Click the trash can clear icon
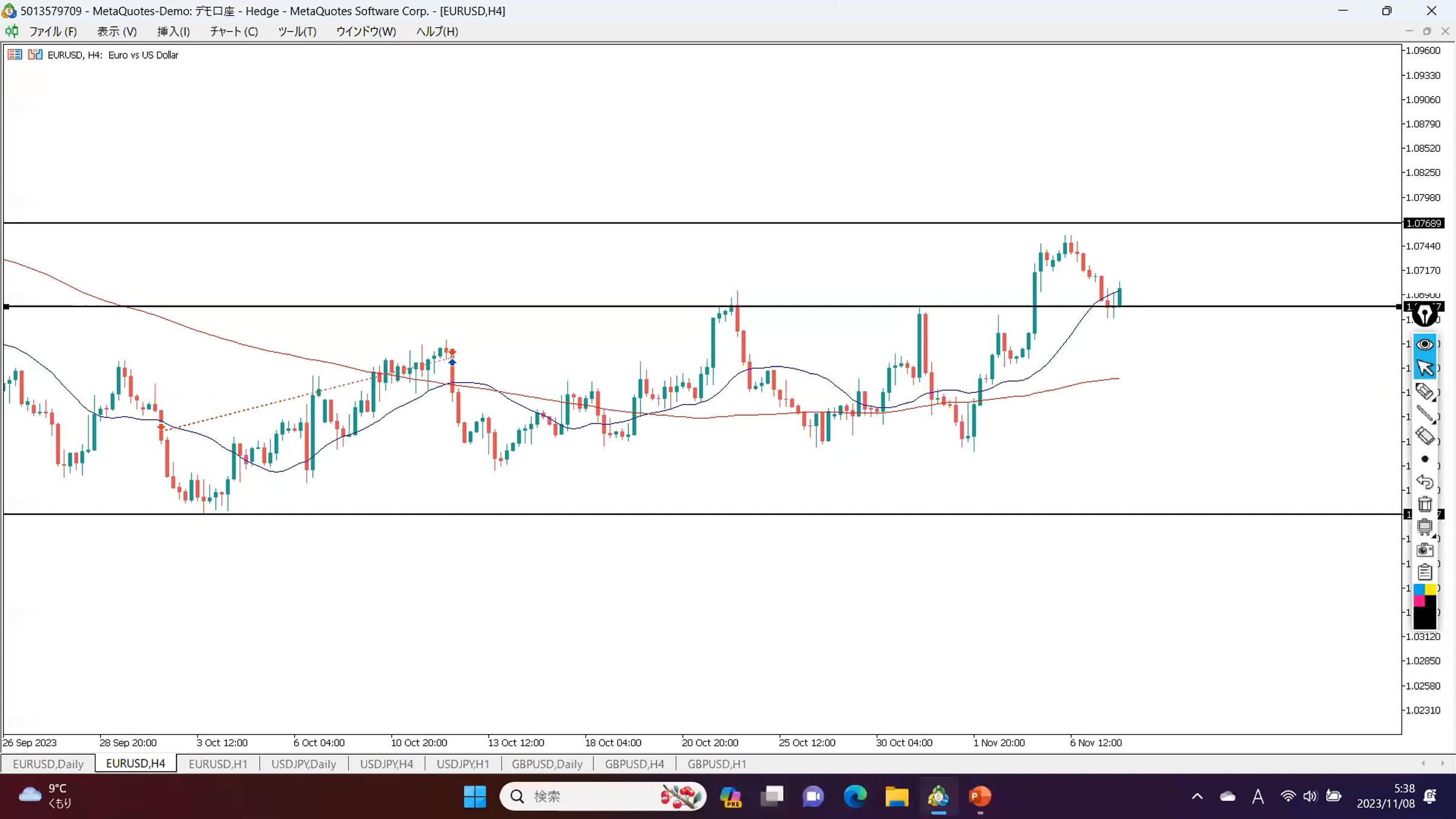Image resolution: width=1456 pixels, height=819 pixels. (x=1424, y=505)
